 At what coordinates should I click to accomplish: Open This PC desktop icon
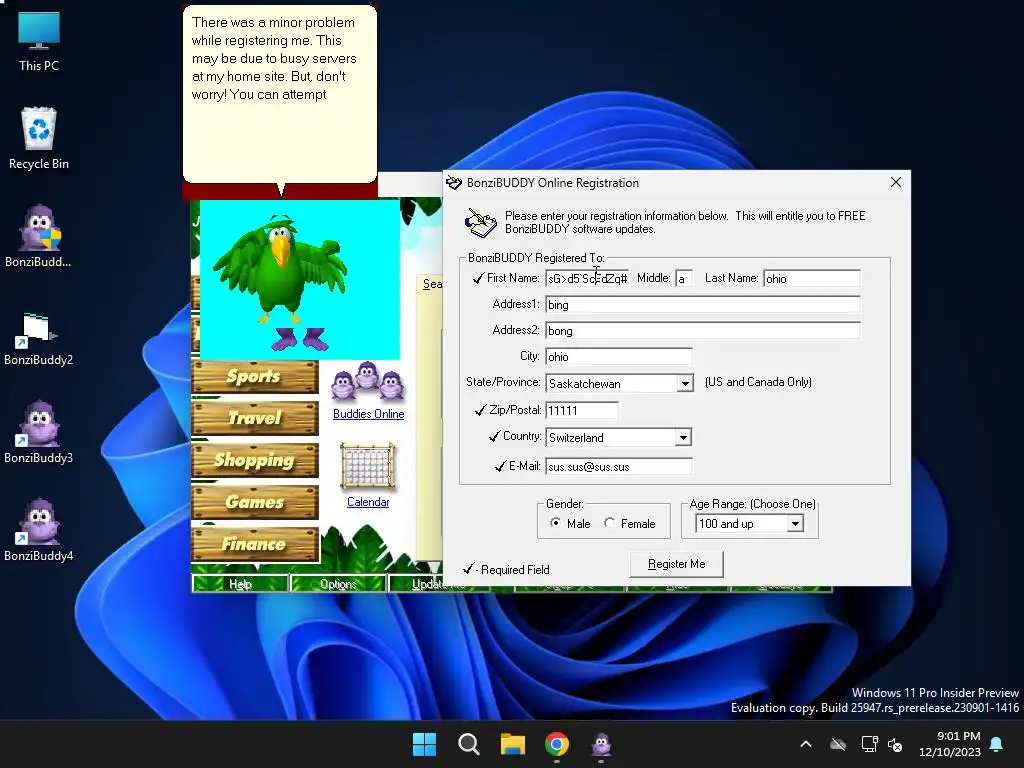(x=39, y=41)
